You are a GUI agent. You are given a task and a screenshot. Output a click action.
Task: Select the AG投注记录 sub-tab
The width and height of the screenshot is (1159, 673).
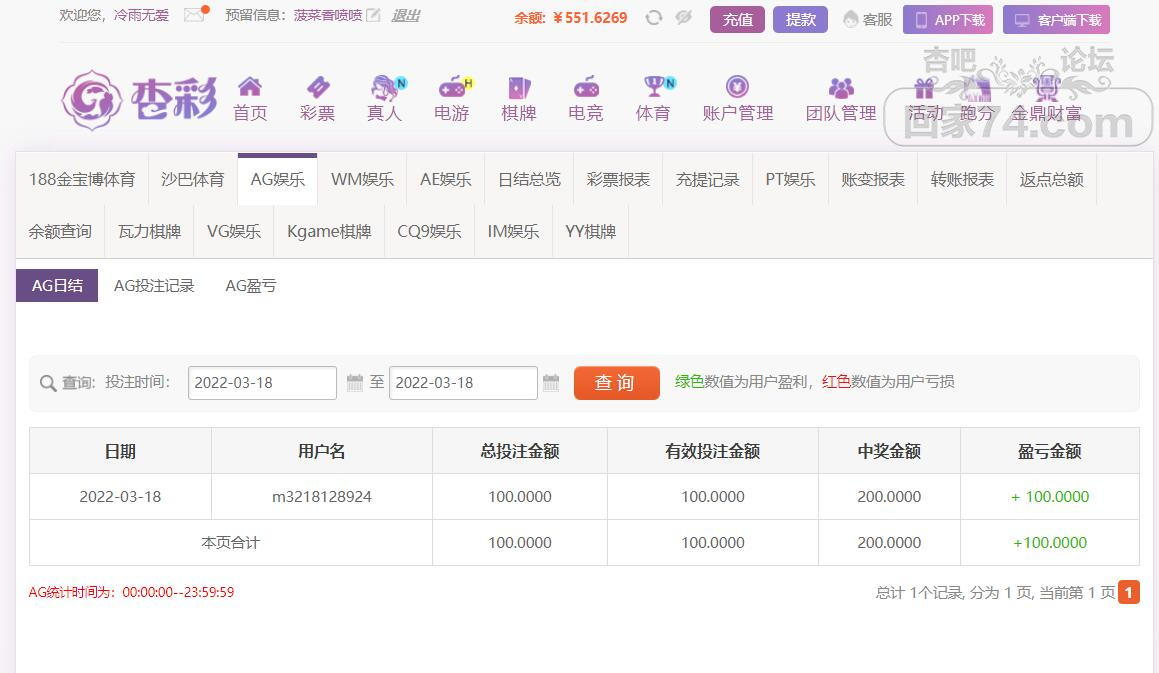tap(154, 286)
